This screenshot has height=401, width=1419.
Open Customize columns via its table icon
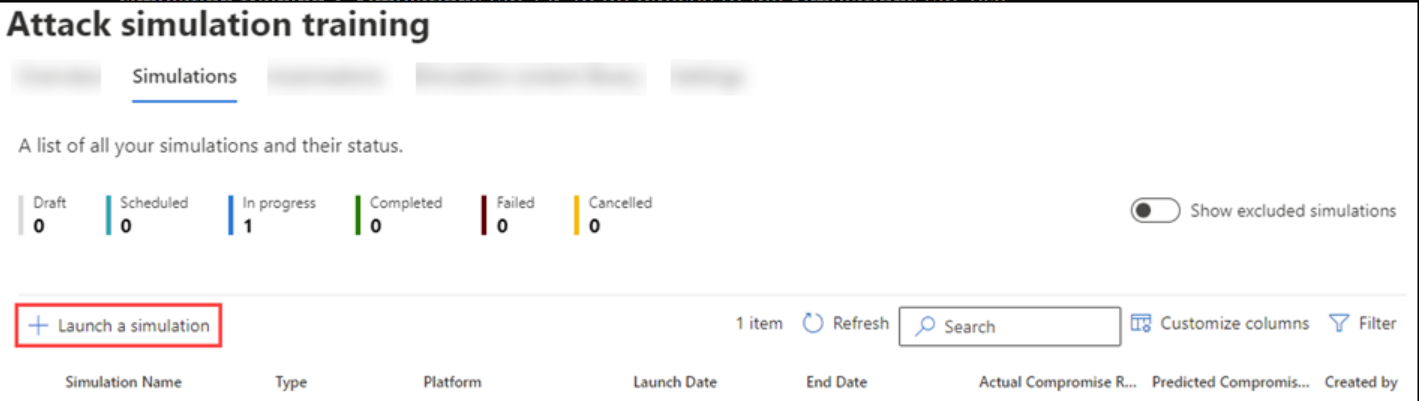pos(1141,324)
